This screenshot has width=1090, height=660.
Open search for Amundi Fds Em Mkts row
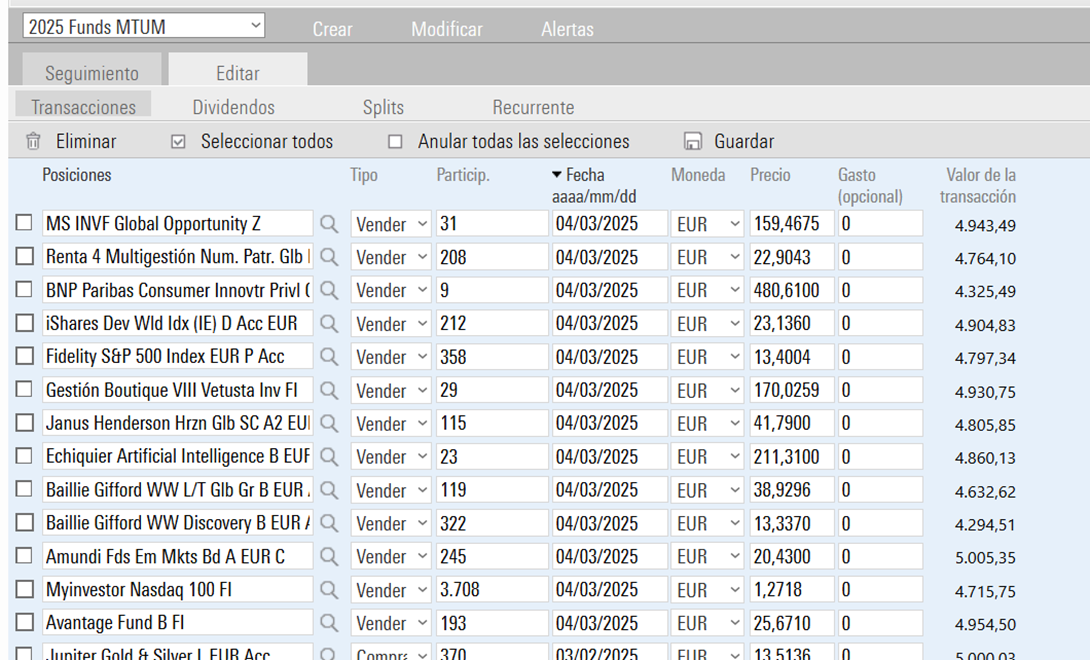[329, 556]
